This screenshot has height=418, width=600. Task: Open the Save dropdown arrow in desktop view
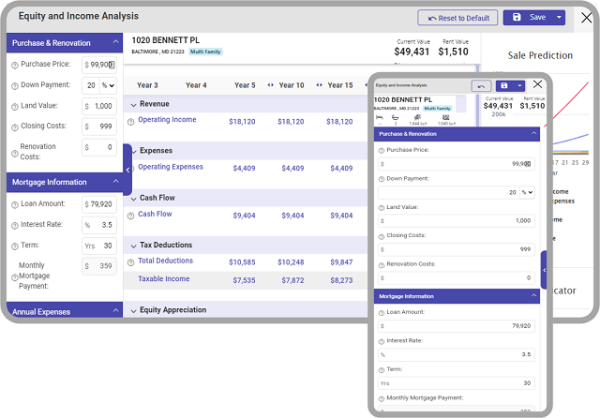[559, 18]
